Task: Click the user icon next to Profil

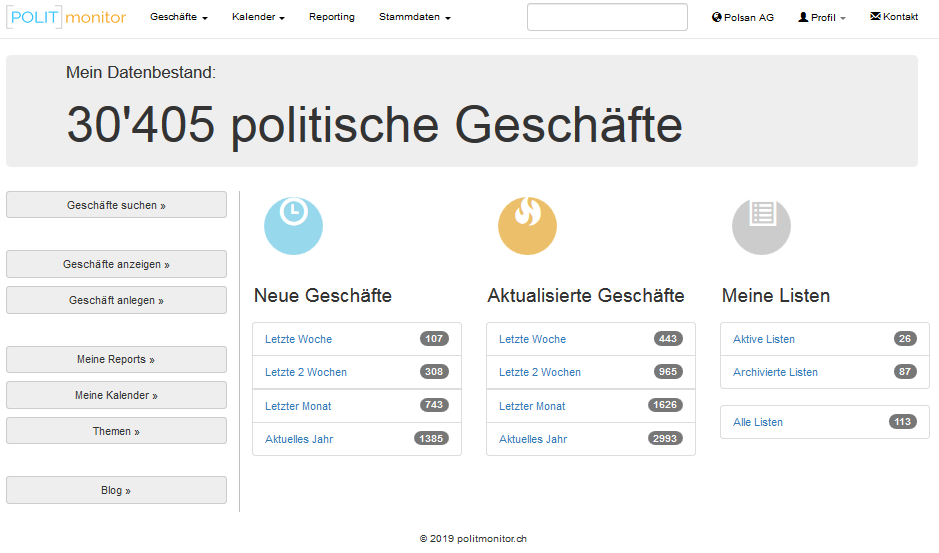Action: 803,17
